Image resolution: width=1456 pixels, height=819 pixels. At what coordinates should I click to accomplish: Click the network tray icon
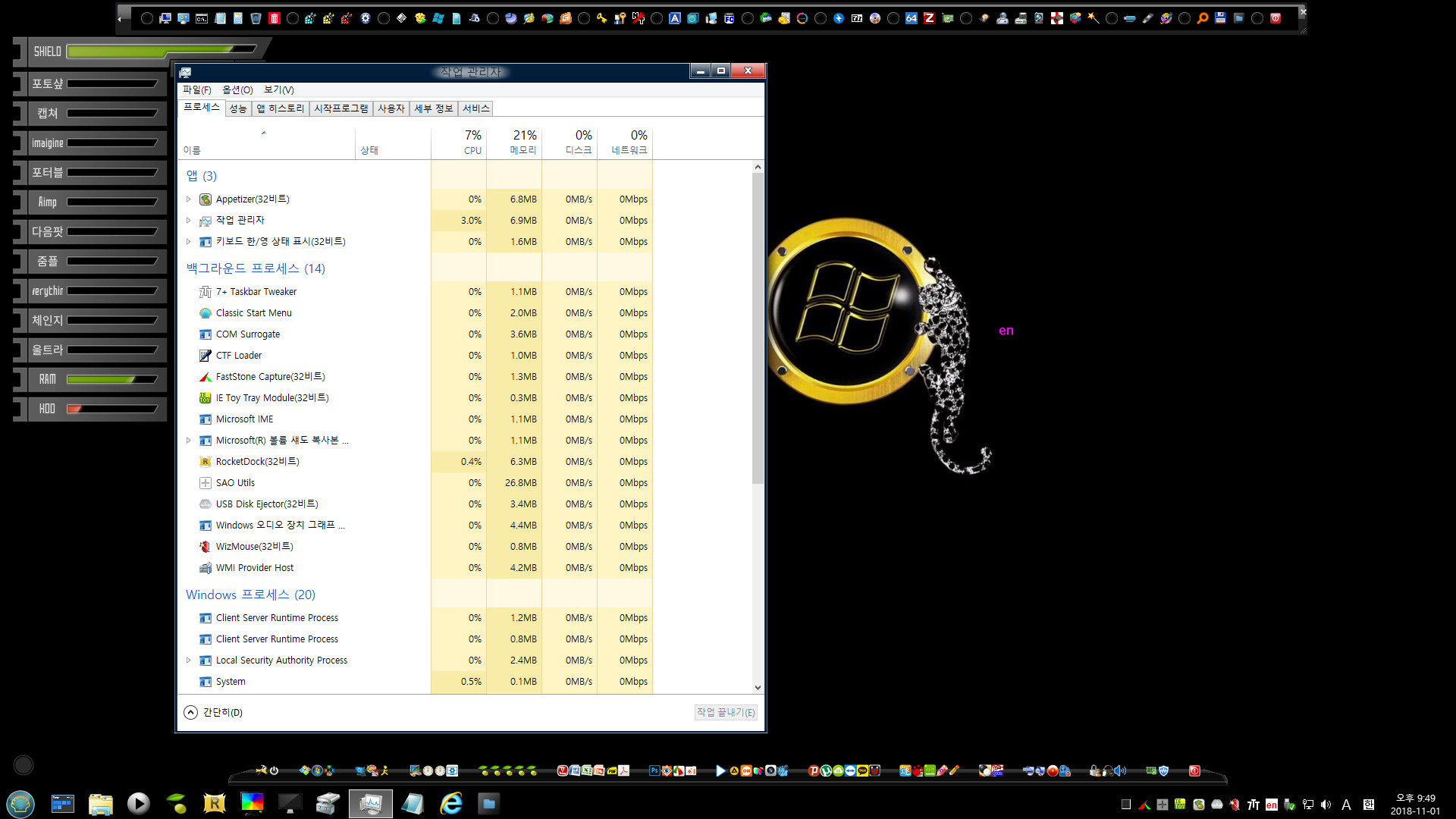[1308, 805]
